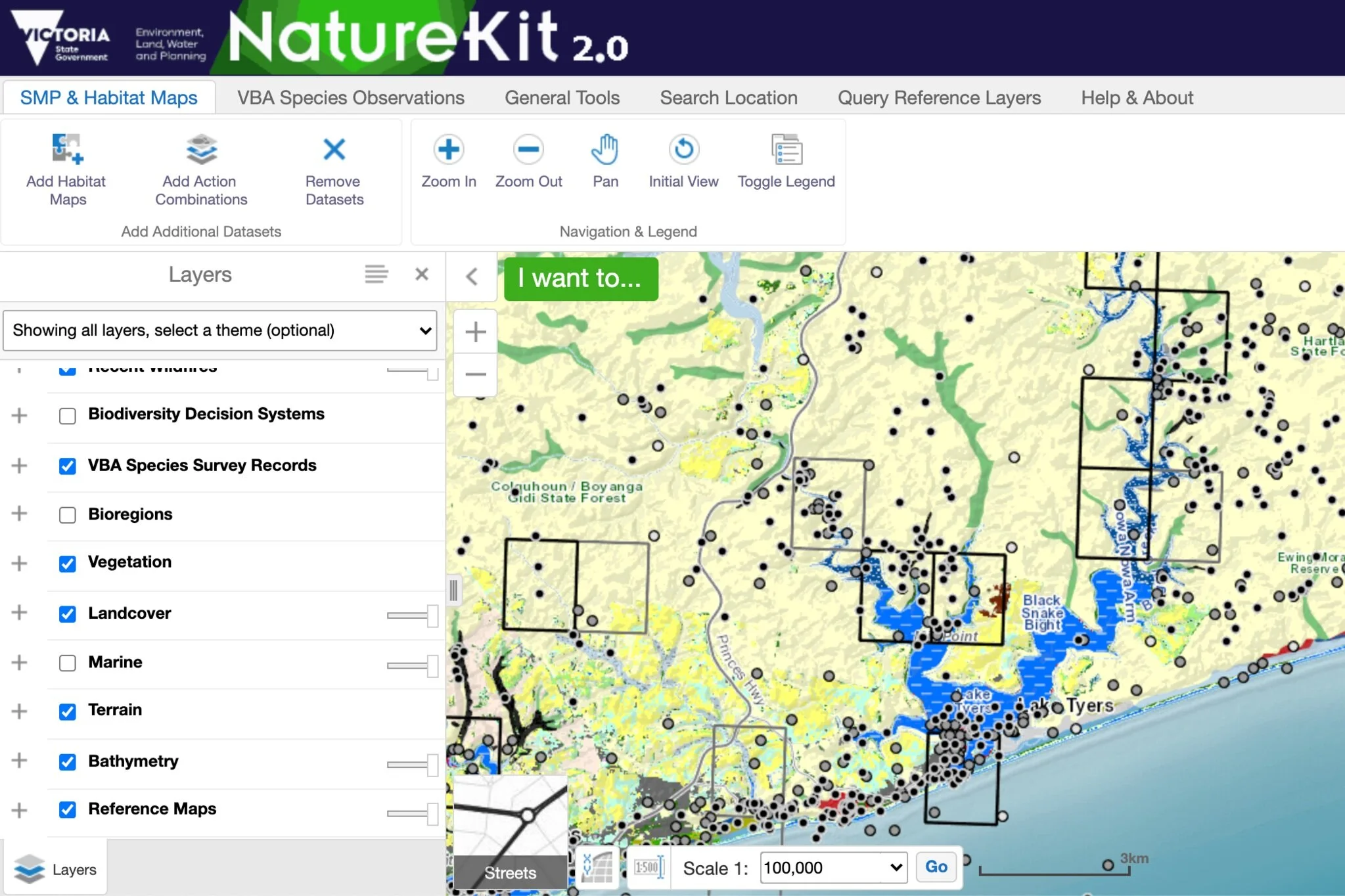Turn on the Marine layer
Viewport: 1345px width, 896px height.
[67, 663]
